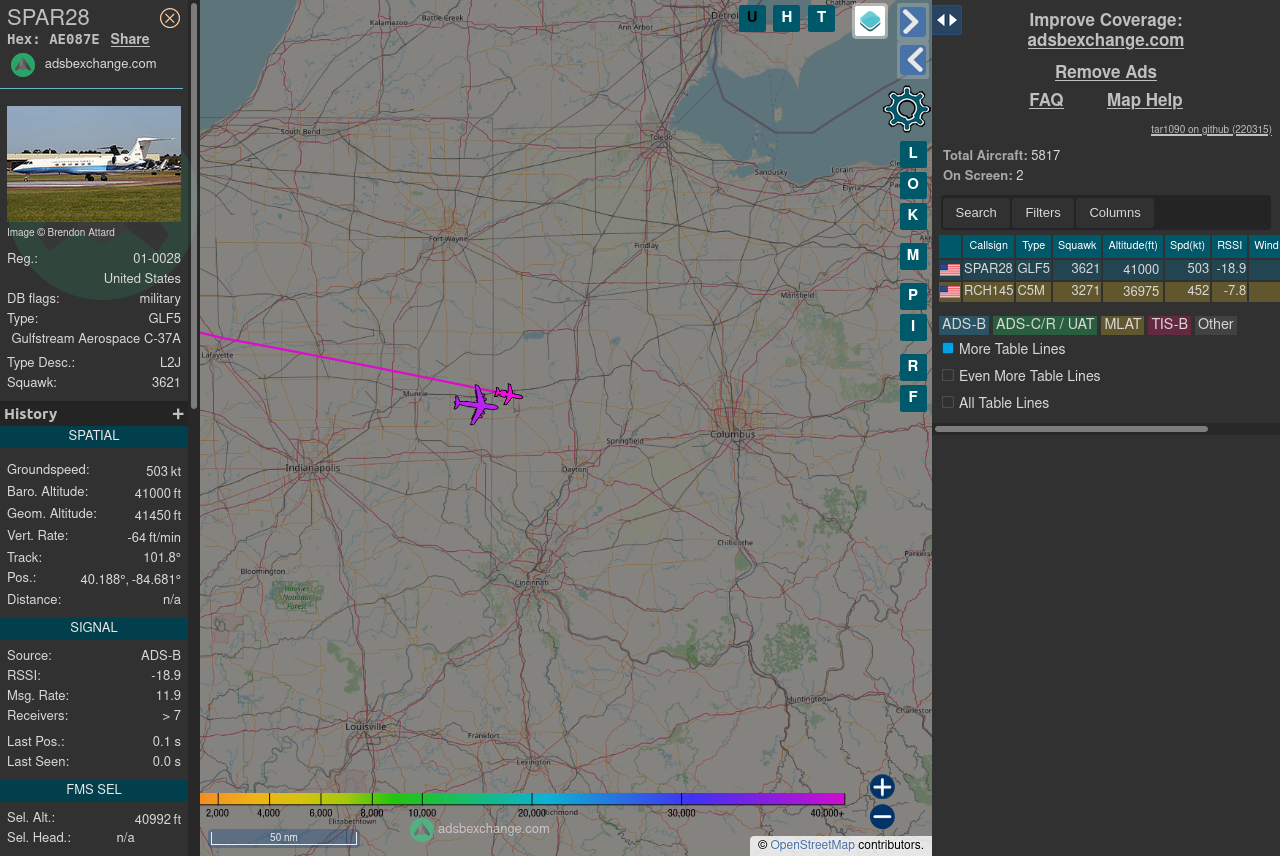Screen dimensions: 1280x856
Task: Select the smaller RCH145 aircraft icon on map
Action: 508,394
